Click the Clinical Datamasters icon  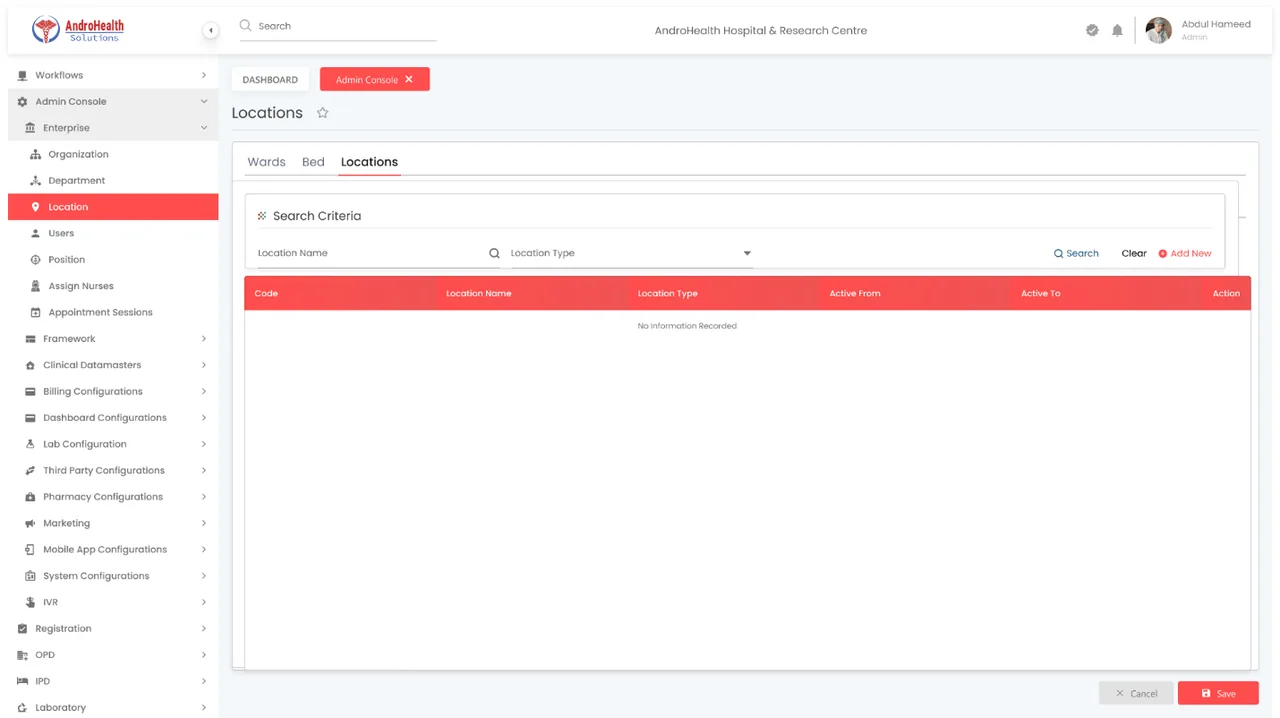(x=30, y=365)
